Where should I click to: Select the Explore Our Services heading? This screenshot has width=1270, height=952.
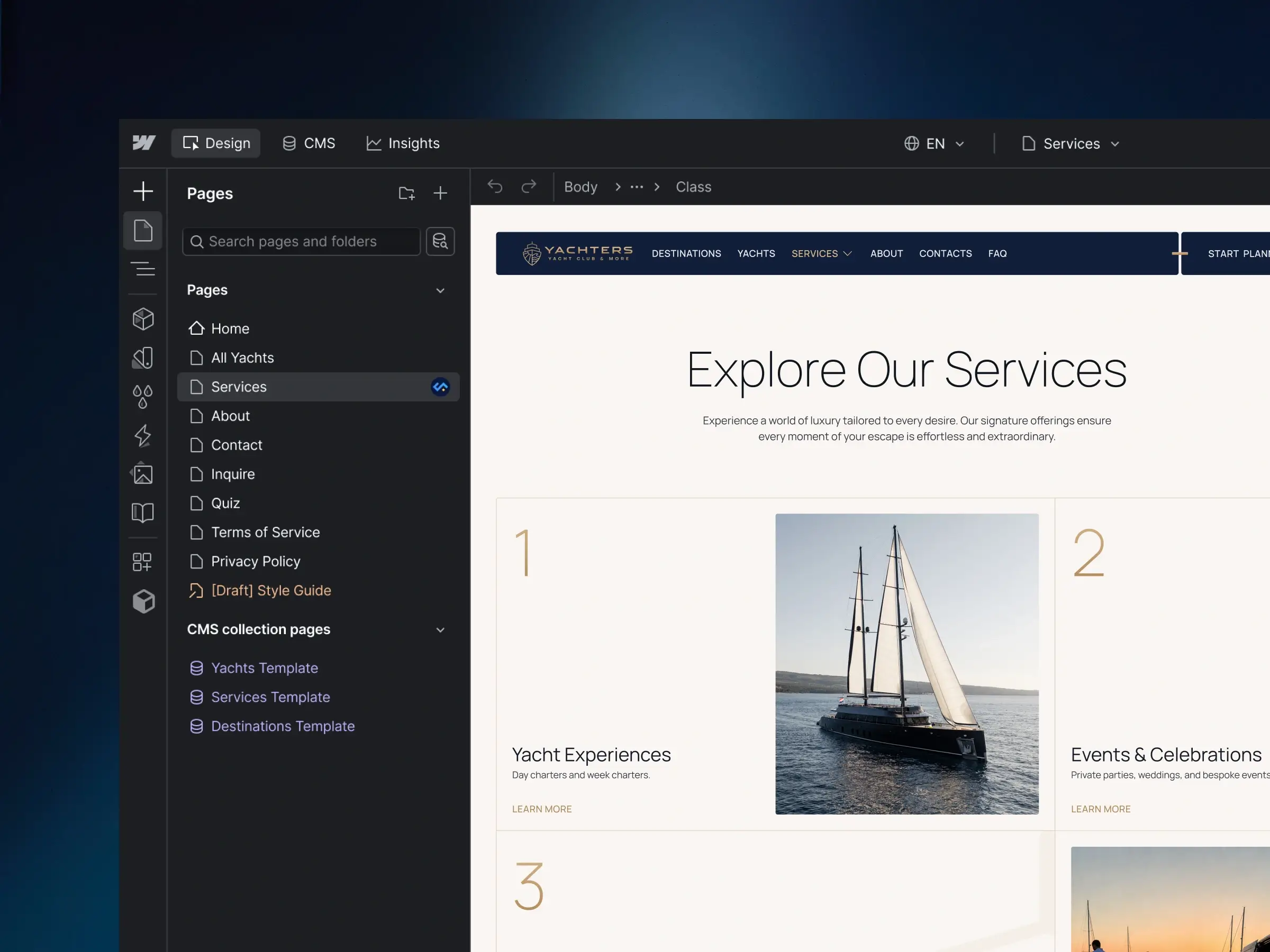906,371
